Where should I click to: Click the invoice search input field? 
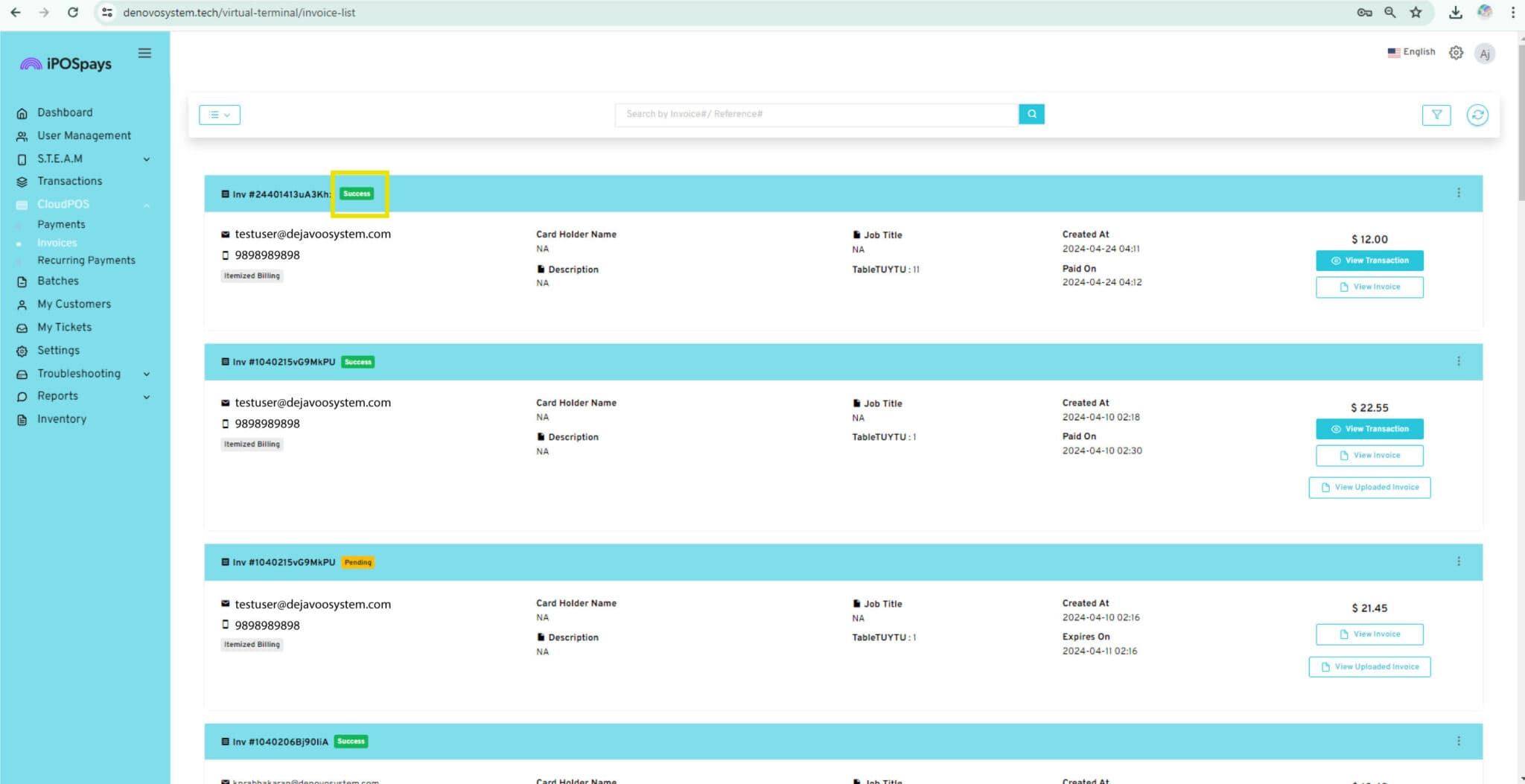point(815,114)
